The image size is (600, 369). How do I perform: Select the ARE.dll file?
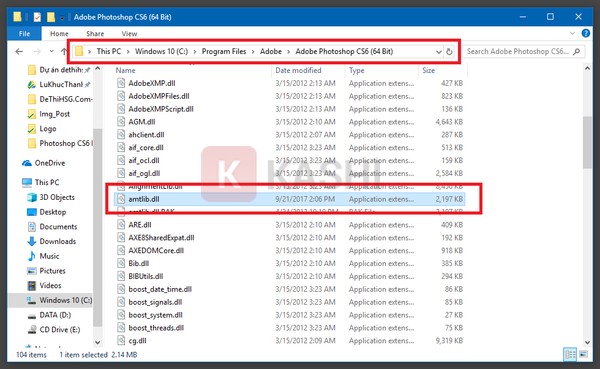coord(140,225)
